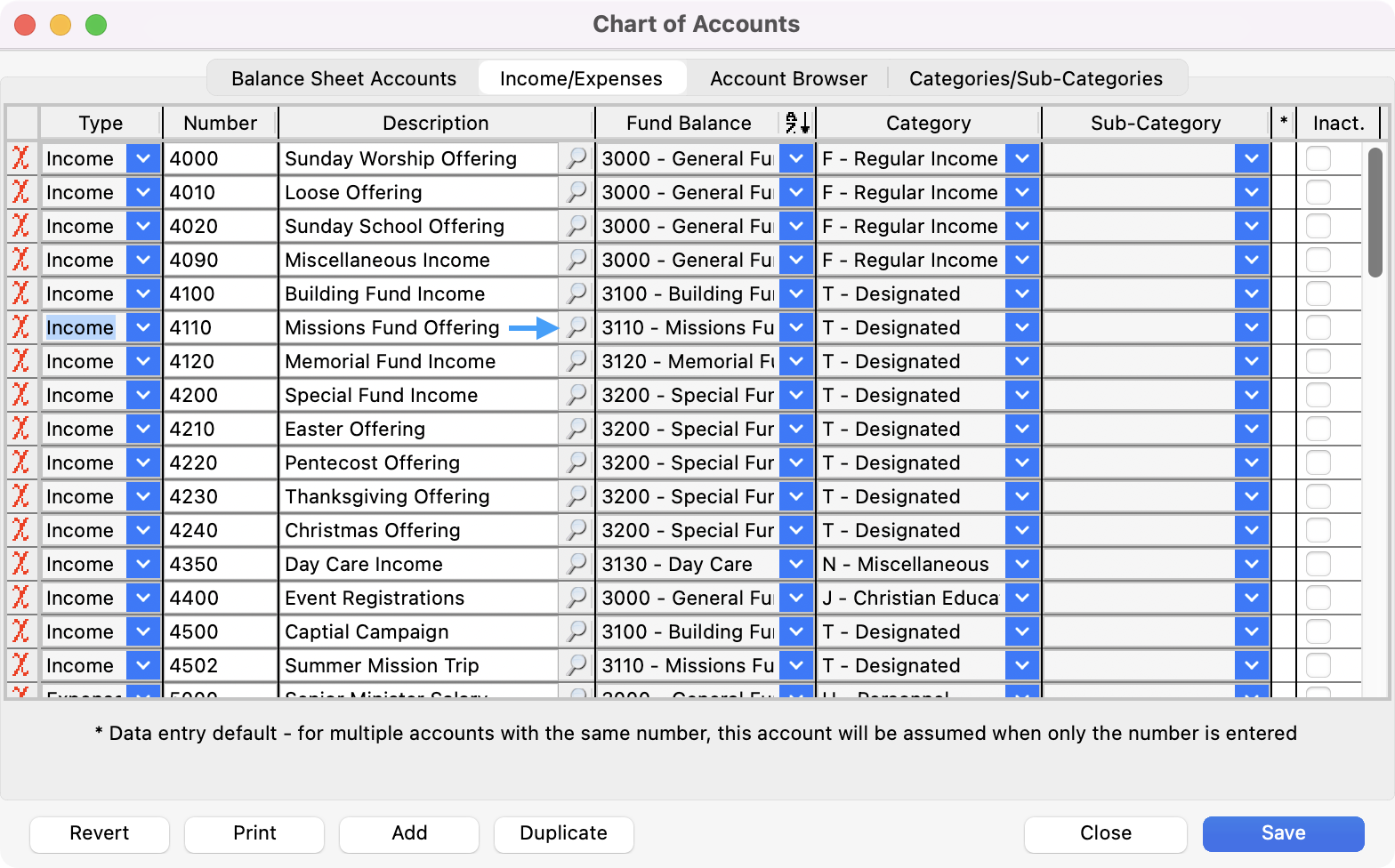Image resolution: width=1395 pixels, height=868 pixels.
Task: Open Fund Balance dropdown for Memorial Fund Income
Action: [x=796, y=361]
